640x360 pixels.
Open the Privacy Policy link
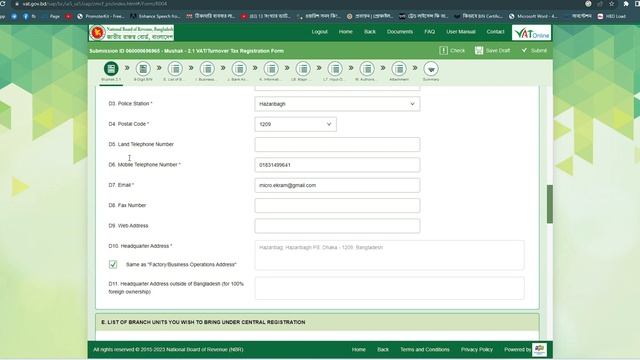[477, 349]
